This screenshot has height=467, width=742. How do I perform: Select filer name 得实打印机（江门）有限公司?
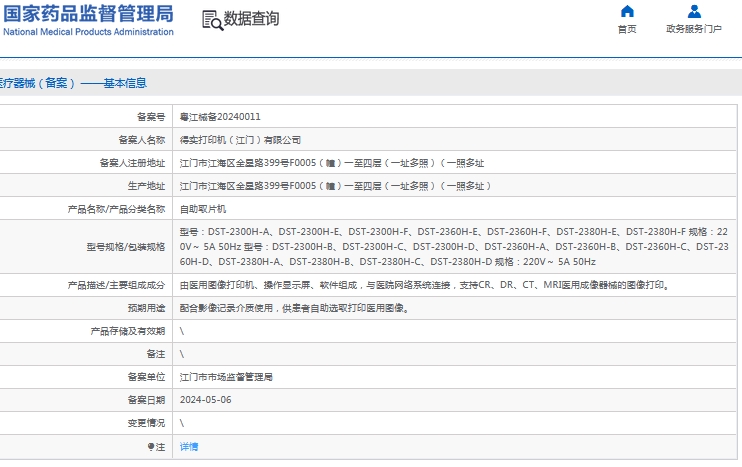point(240,140)
